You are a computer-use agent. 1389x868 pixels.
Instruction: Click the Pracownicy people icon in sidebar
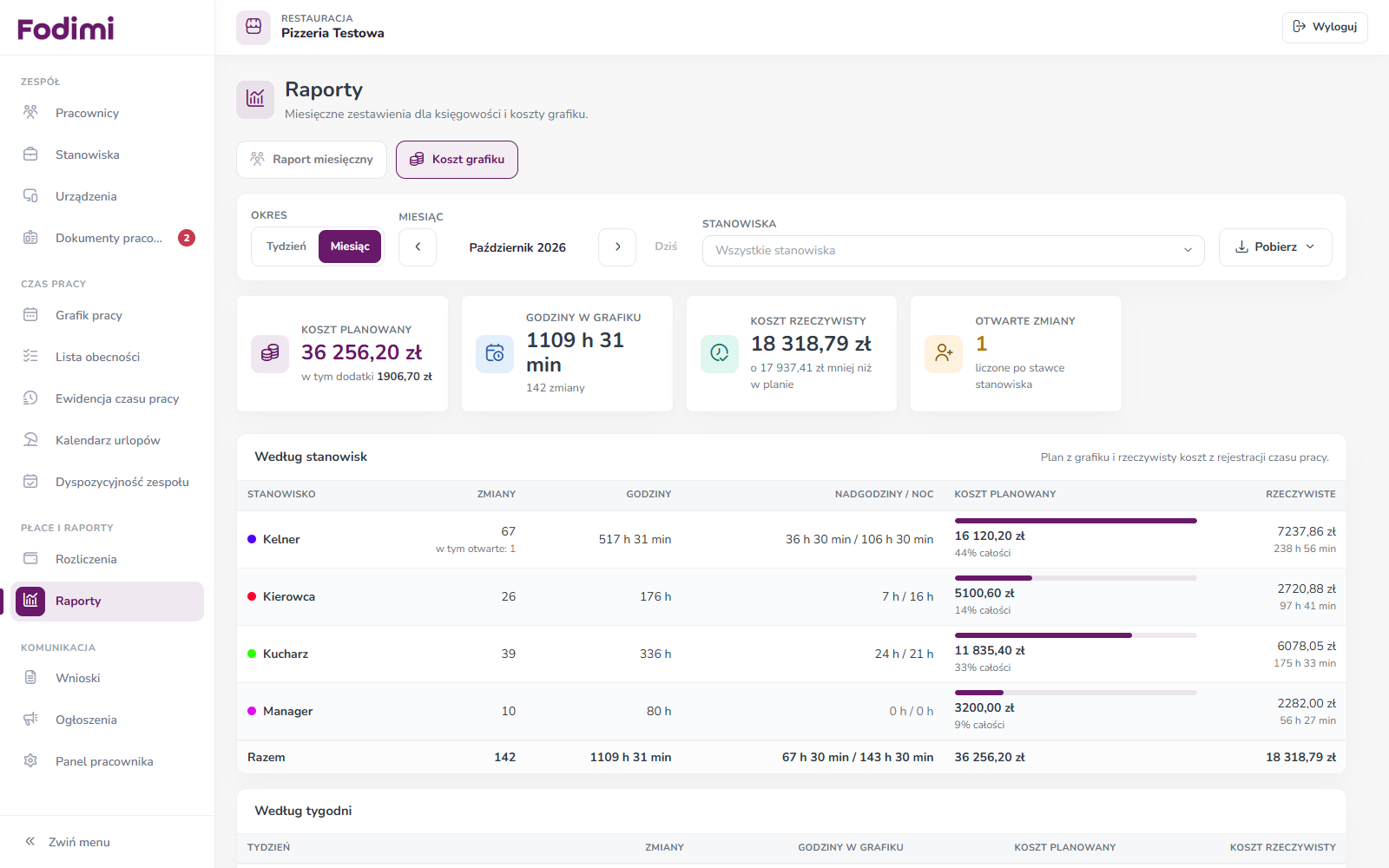tap(30, 112)
